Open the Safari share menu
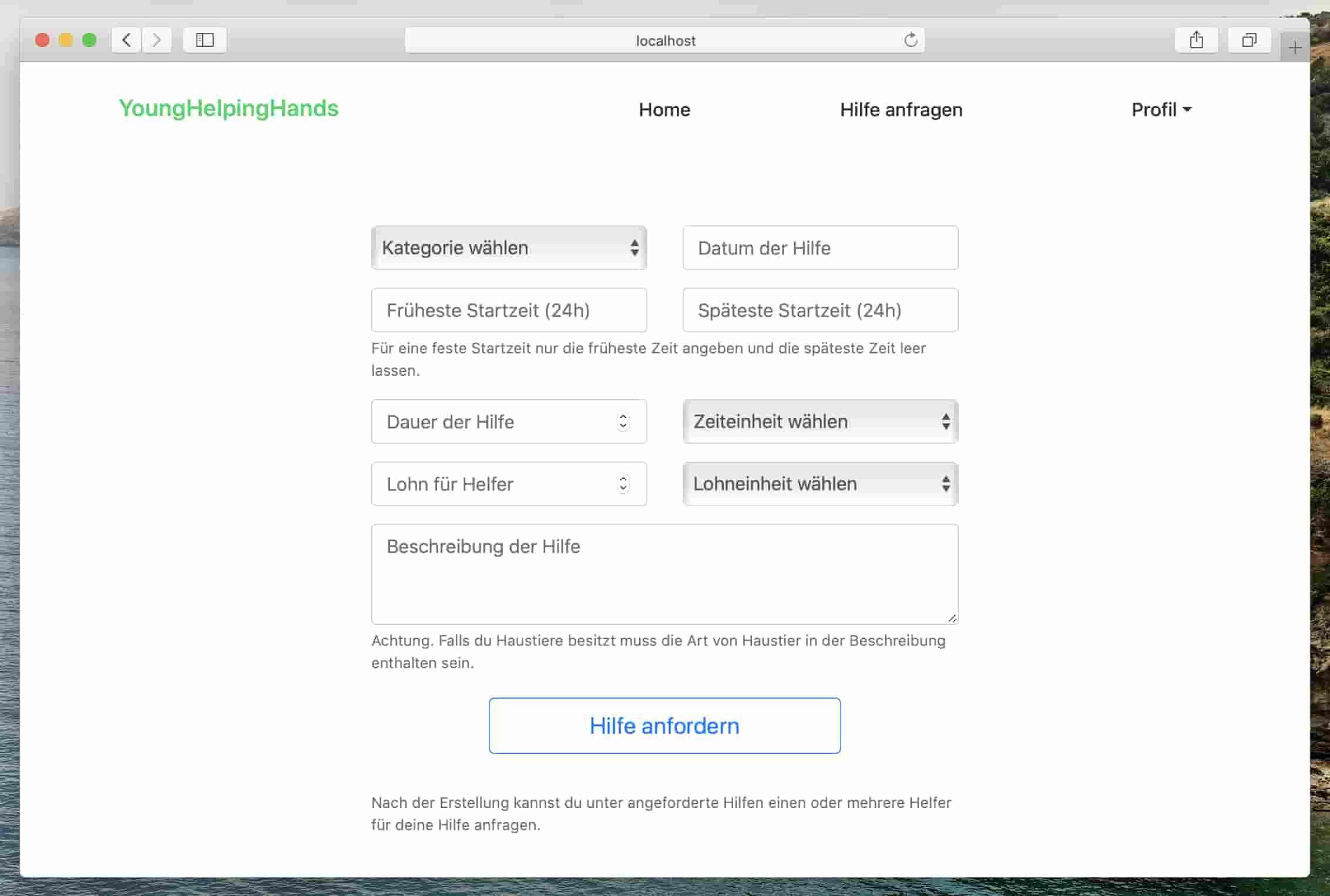The width and height of the screenshot is (1330, 896). (1197, 40)
